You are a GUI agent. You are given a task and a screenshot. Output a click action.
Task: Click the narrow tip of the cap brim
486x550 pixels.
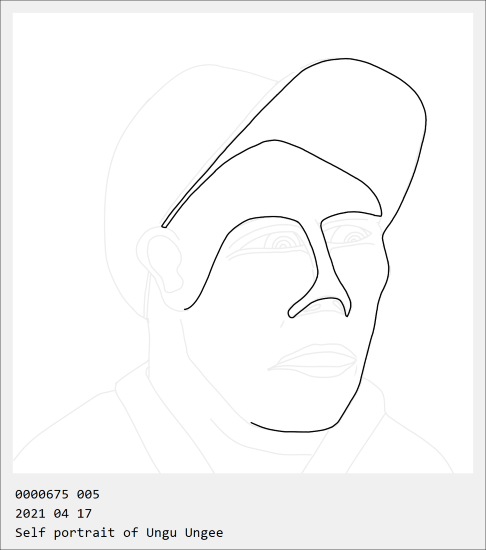pyautogui.click(x=164, y=226)
